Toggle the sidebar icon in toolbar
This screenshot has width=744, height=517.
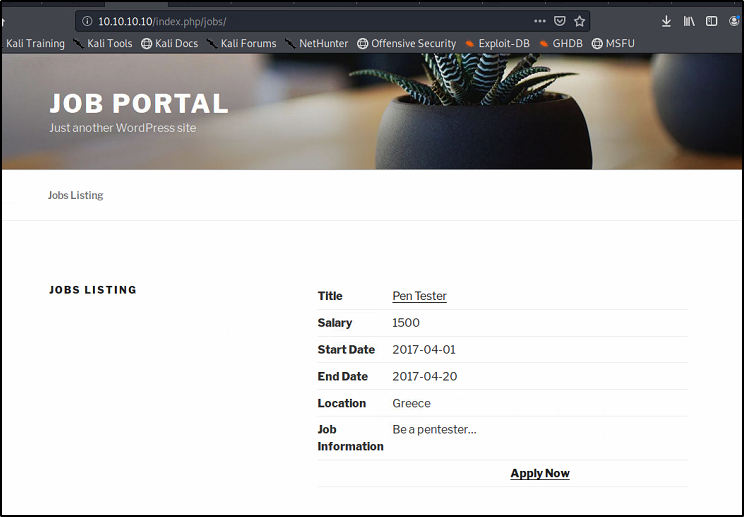711,21
